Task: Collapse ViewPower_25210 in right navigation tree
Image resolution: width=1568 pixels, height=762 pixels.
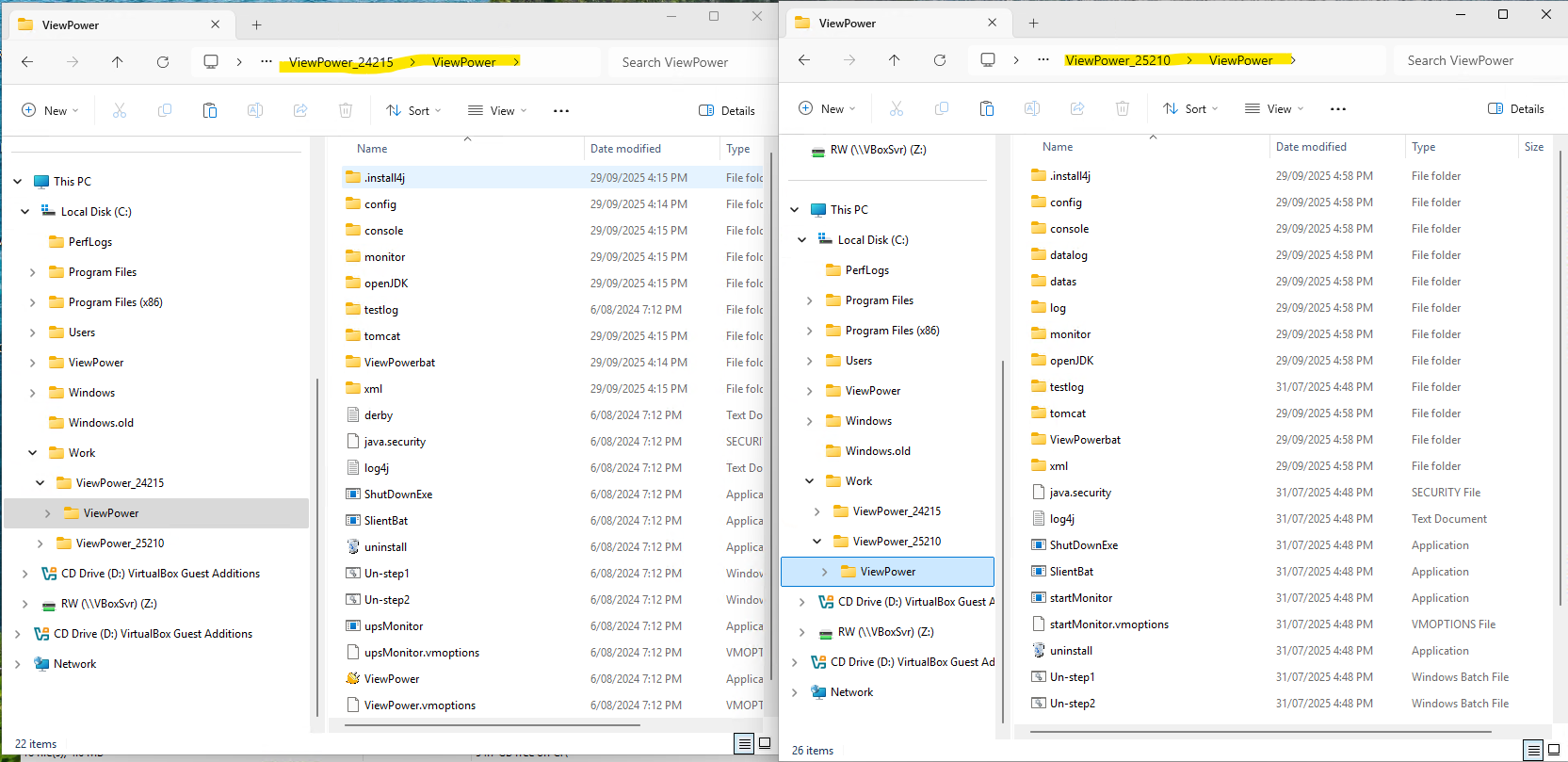Action: coord(816,542)
